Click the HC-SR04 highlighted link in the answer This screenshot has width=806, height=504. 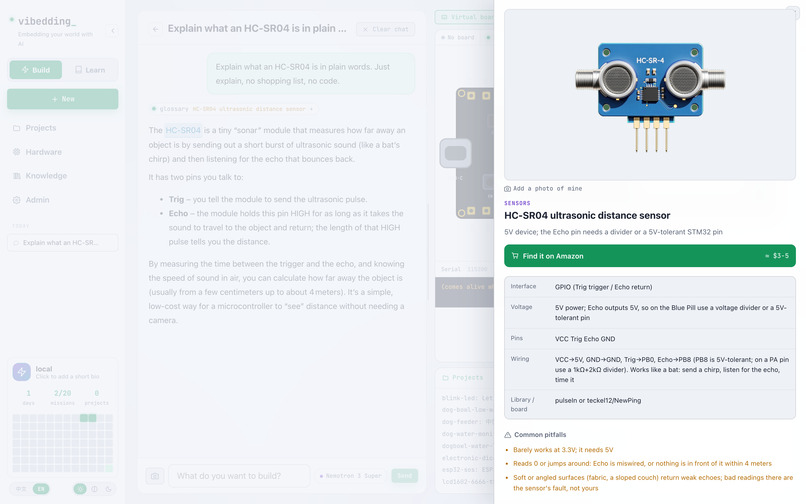click(183, 131)
